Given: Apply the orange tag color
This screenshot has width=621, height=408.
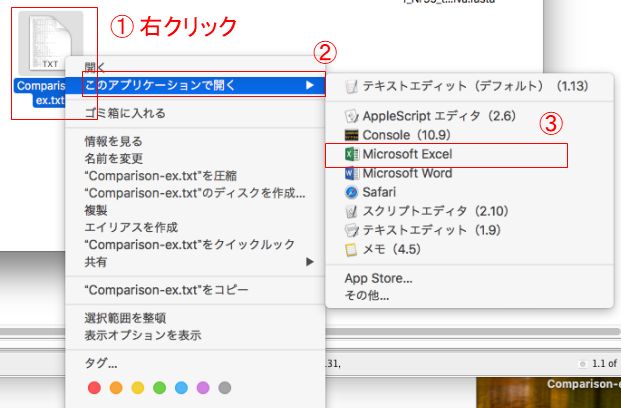Looking at the screenshot, I should coord(116,387).
